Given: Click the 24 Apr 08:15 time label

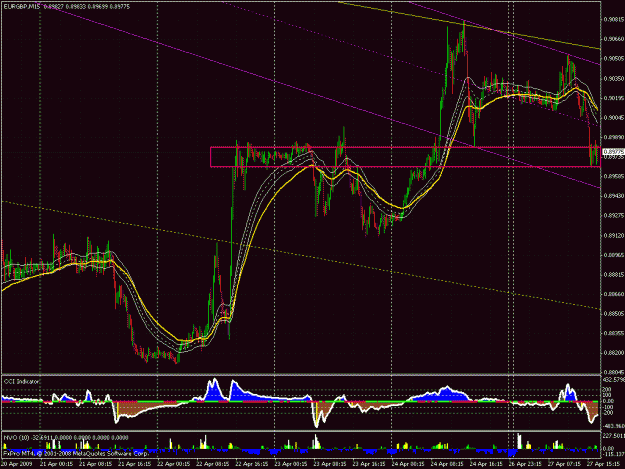Looking at the screenshot, I should 447,464.
